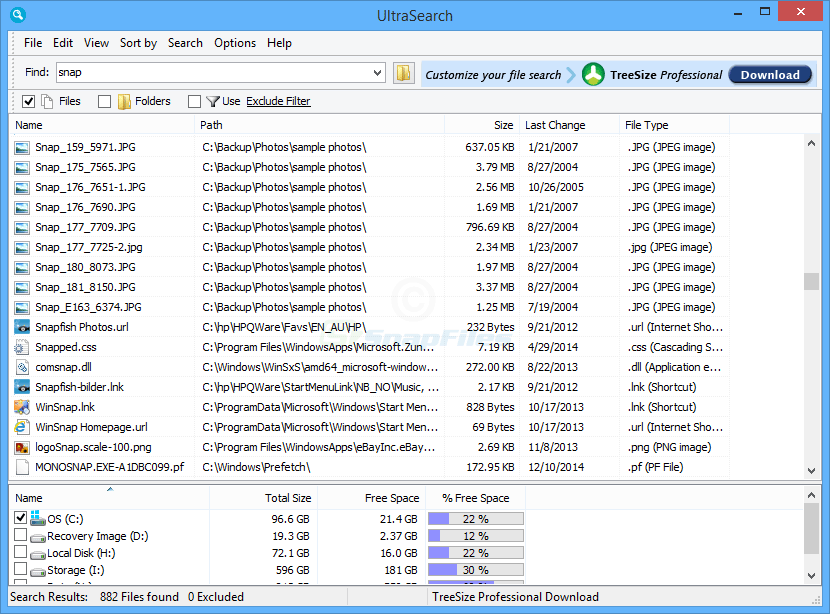Viewport: 830px width, 614px height.
Task: Uncheck the Files search checkbox
Action: tap(28, 101)
